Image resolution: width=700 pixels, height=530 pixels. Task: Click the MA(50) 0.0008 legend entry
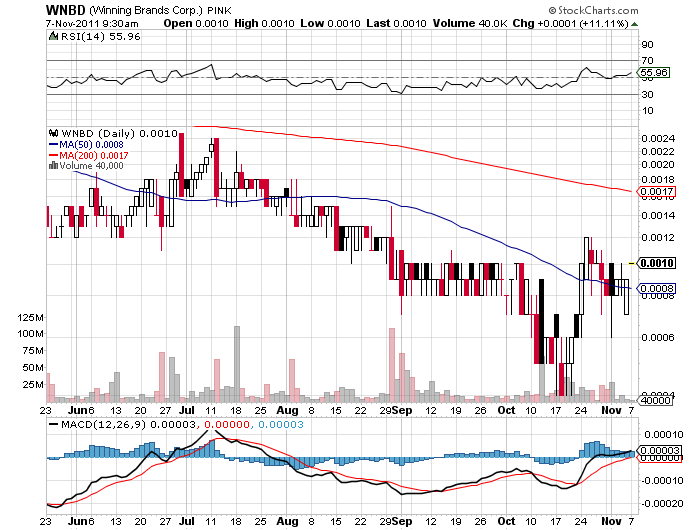point(86,145)
